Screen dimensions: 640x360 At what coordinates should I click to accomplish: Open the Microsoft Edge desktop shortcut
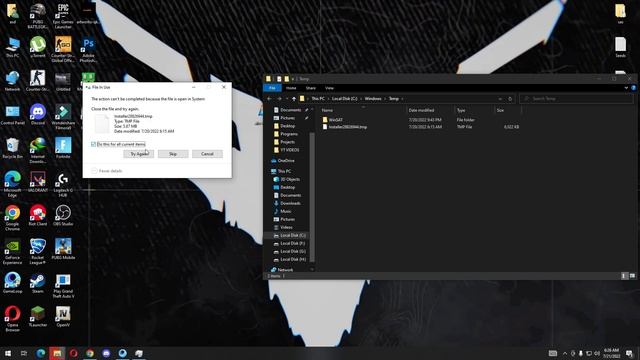click(12, 184)
